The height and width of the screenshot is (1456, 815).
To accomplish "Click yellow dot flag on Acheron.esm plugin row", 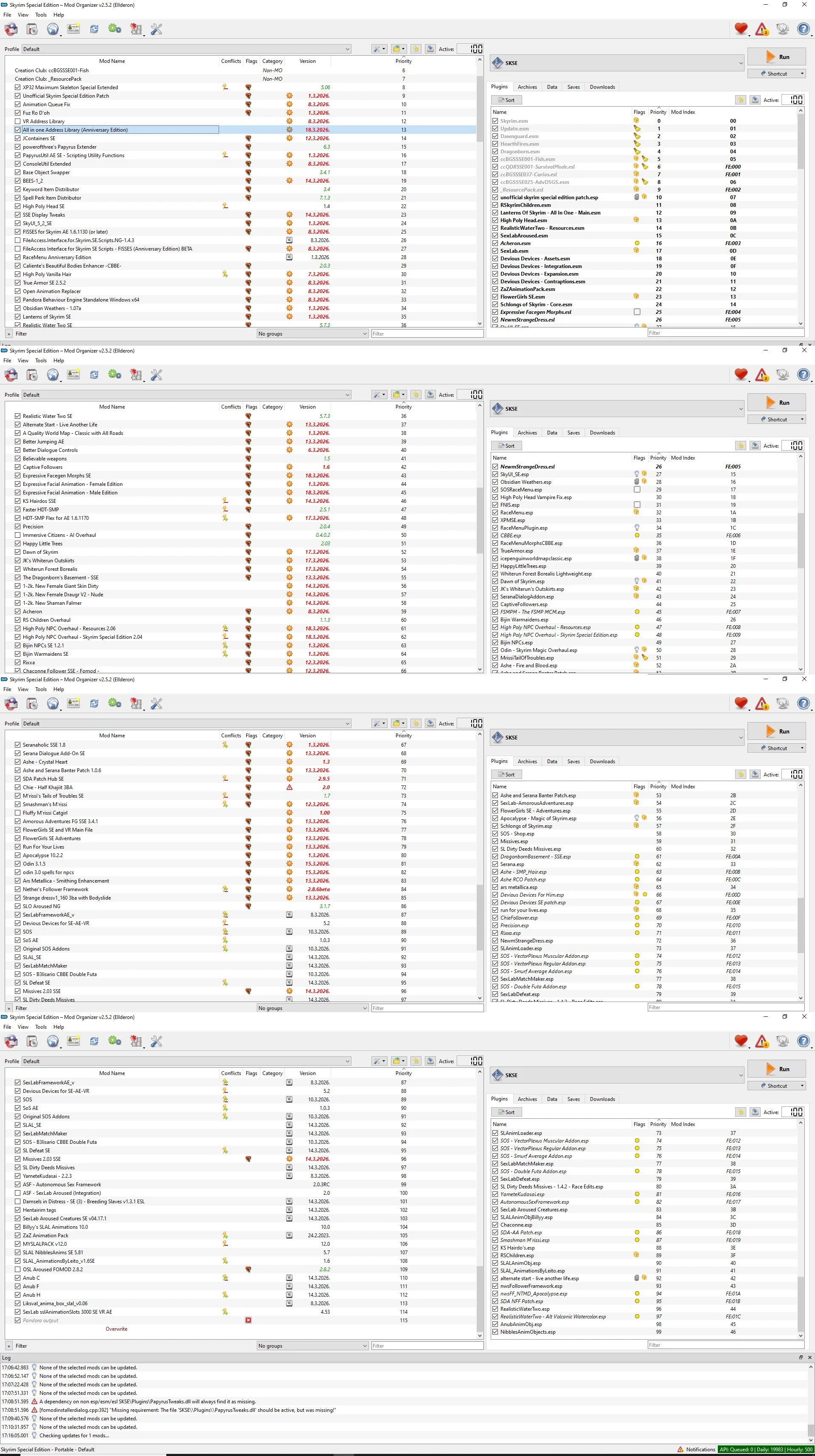I will (637, 243).
